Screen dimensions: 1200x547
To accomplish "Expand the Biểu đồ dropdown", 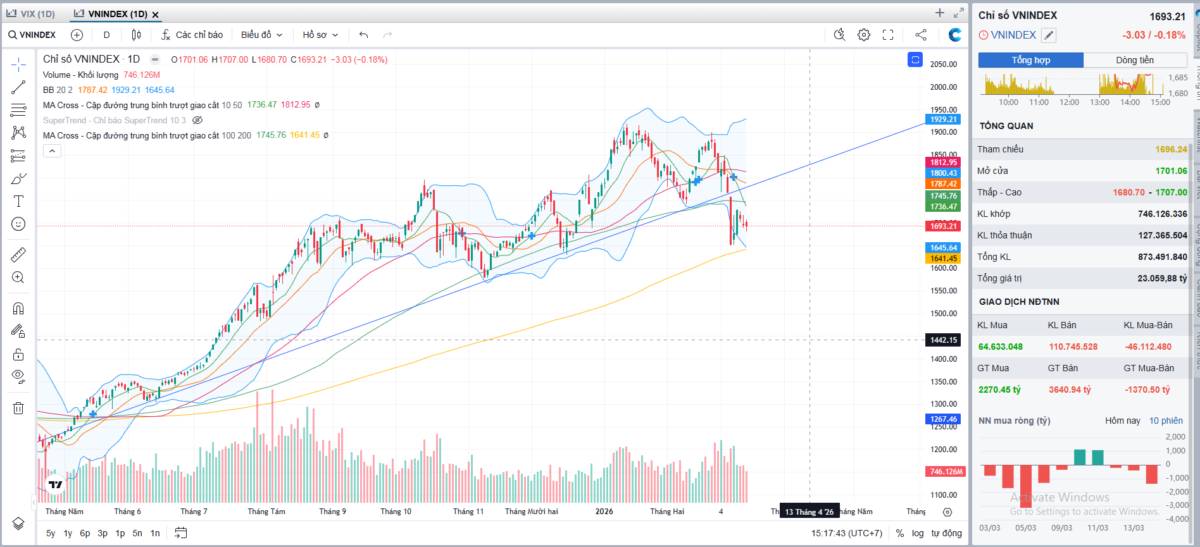I will pos(261,34).
